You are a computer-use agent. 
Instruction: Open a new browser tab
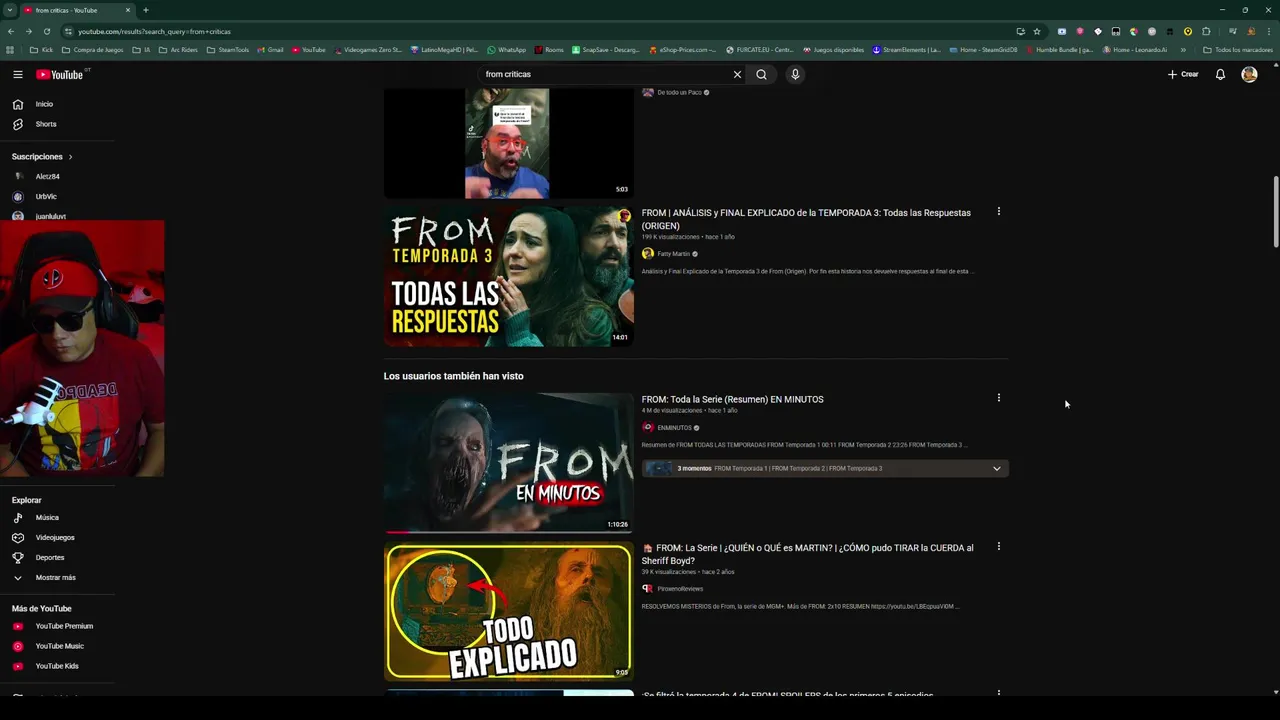[146, 10]
